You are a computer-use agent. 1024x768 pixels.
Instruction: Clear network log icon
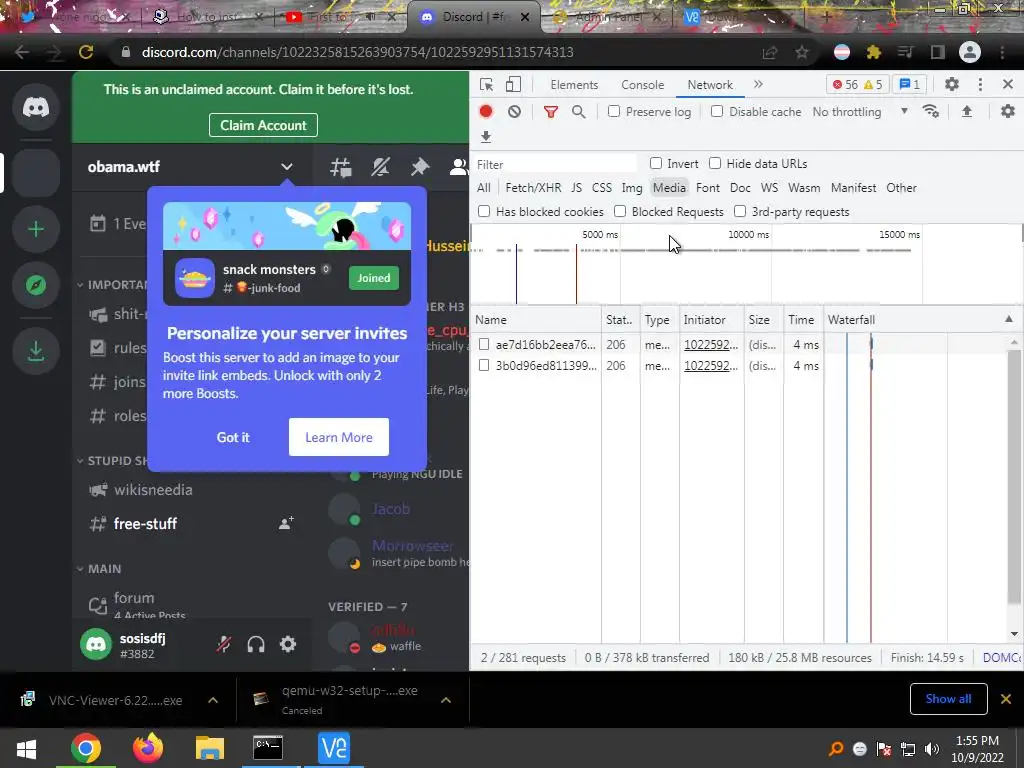[x=515, y=112]
